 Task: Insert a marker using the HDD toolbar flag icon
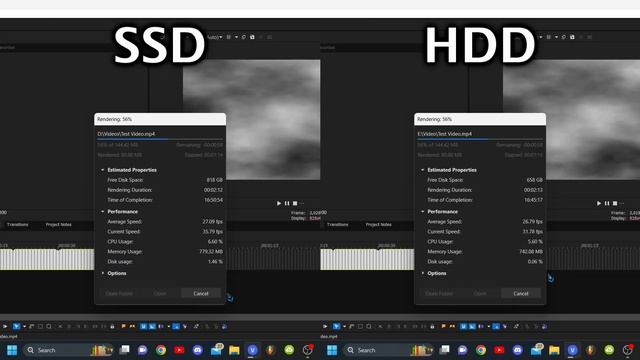(x=443, y=326)
